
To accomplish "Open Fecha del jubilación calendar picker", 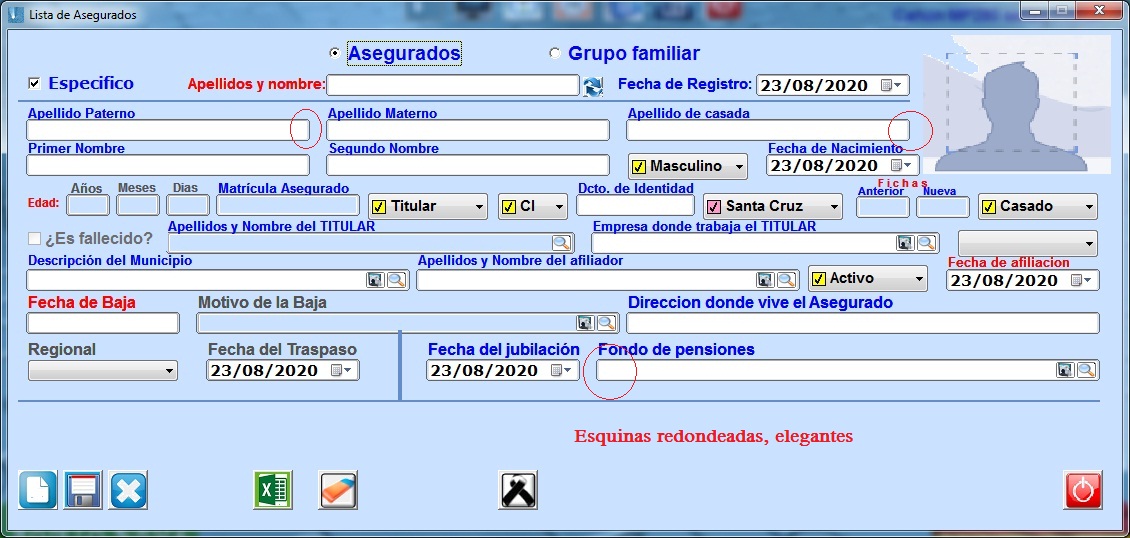I will pyautogui.click(x=561, y=370).
